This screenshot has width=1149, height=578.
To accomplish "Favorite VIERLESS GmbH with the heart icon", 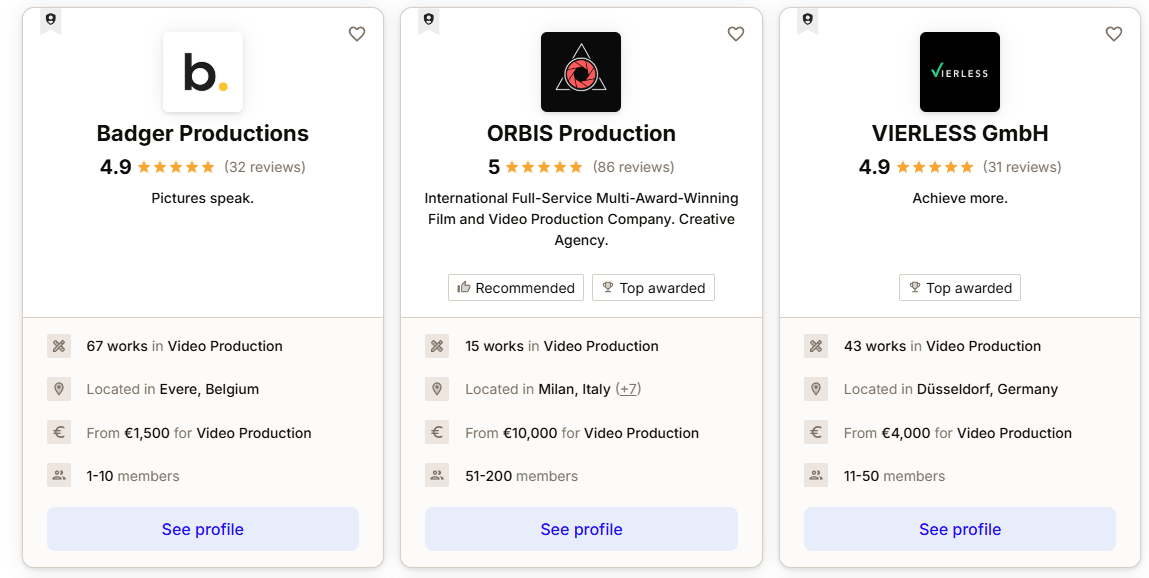I will pyautogui.click(x=1114, y=34).
